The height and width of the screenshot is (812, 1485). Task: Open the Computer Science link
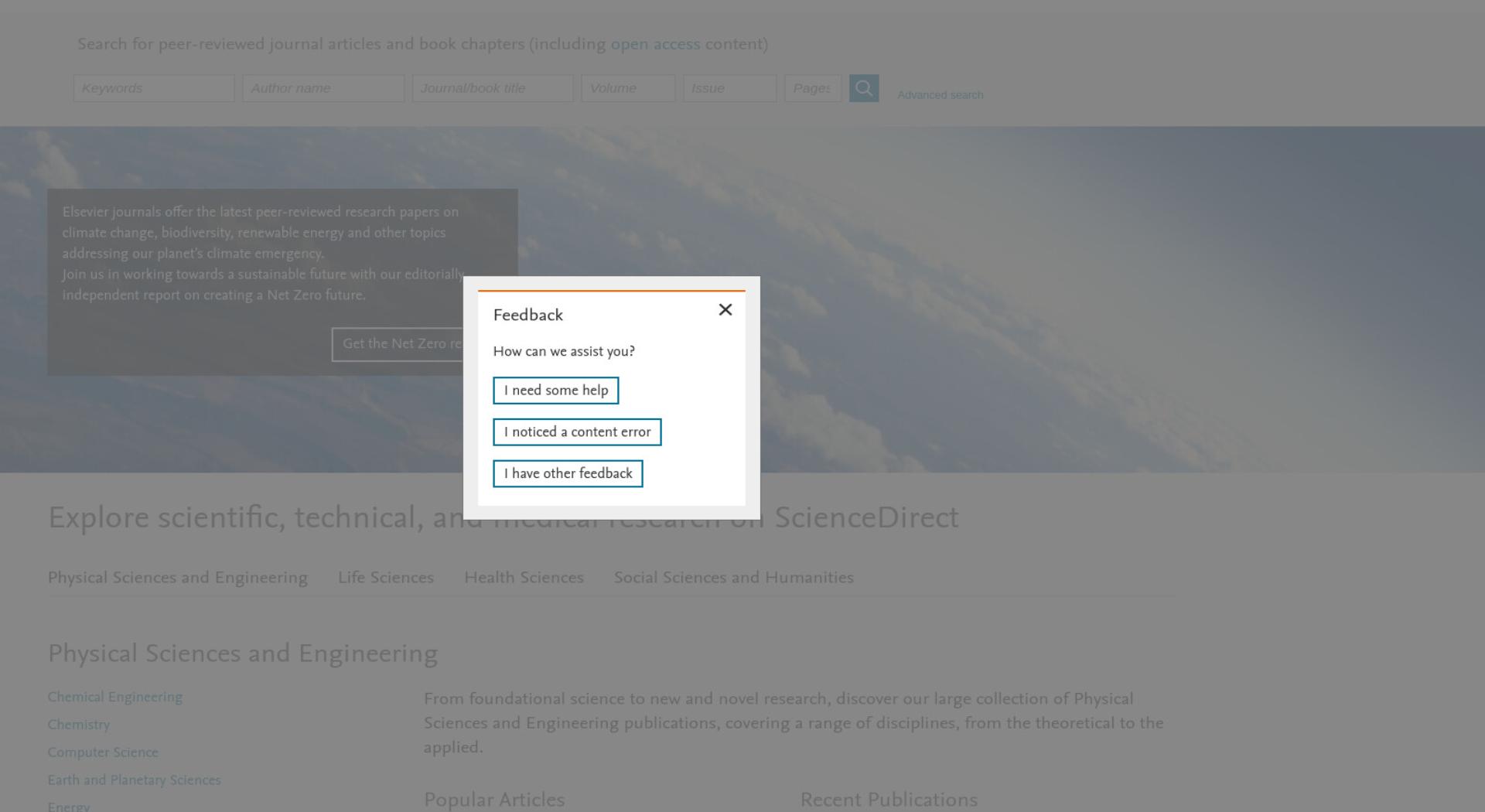103,752
